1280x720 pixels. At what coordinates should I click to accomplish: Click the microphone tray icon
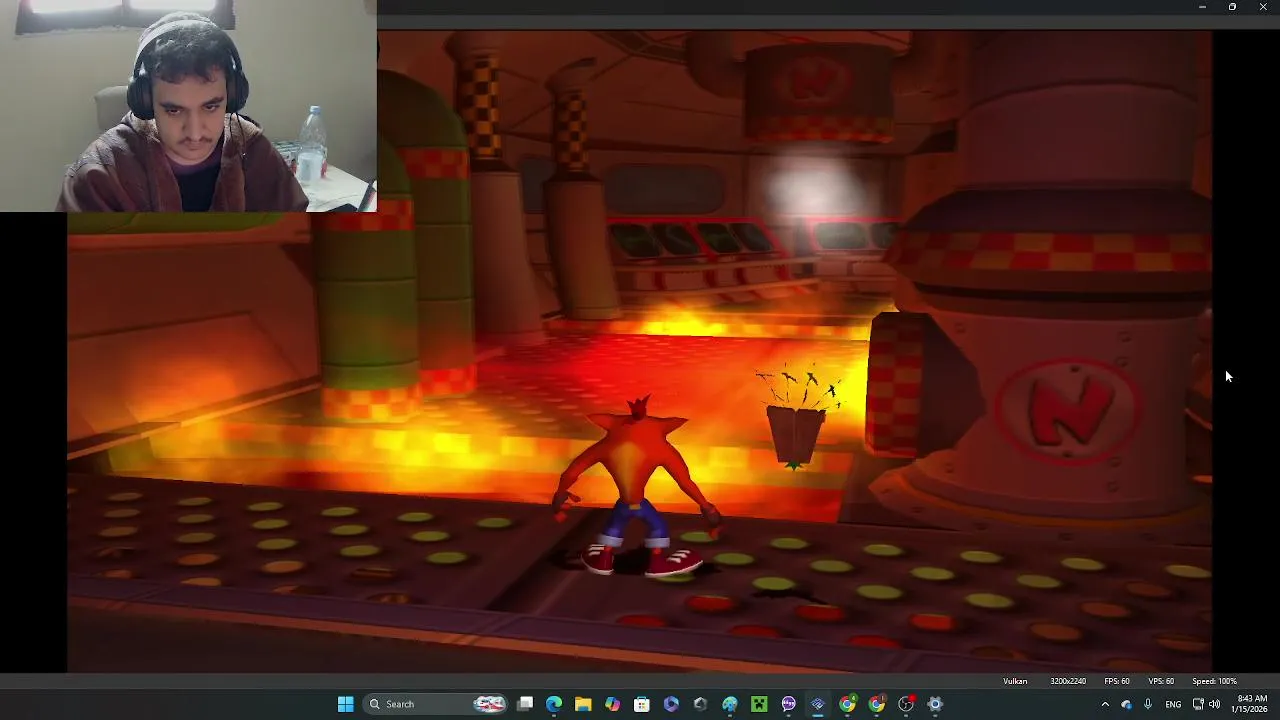tap(1147, 704)
